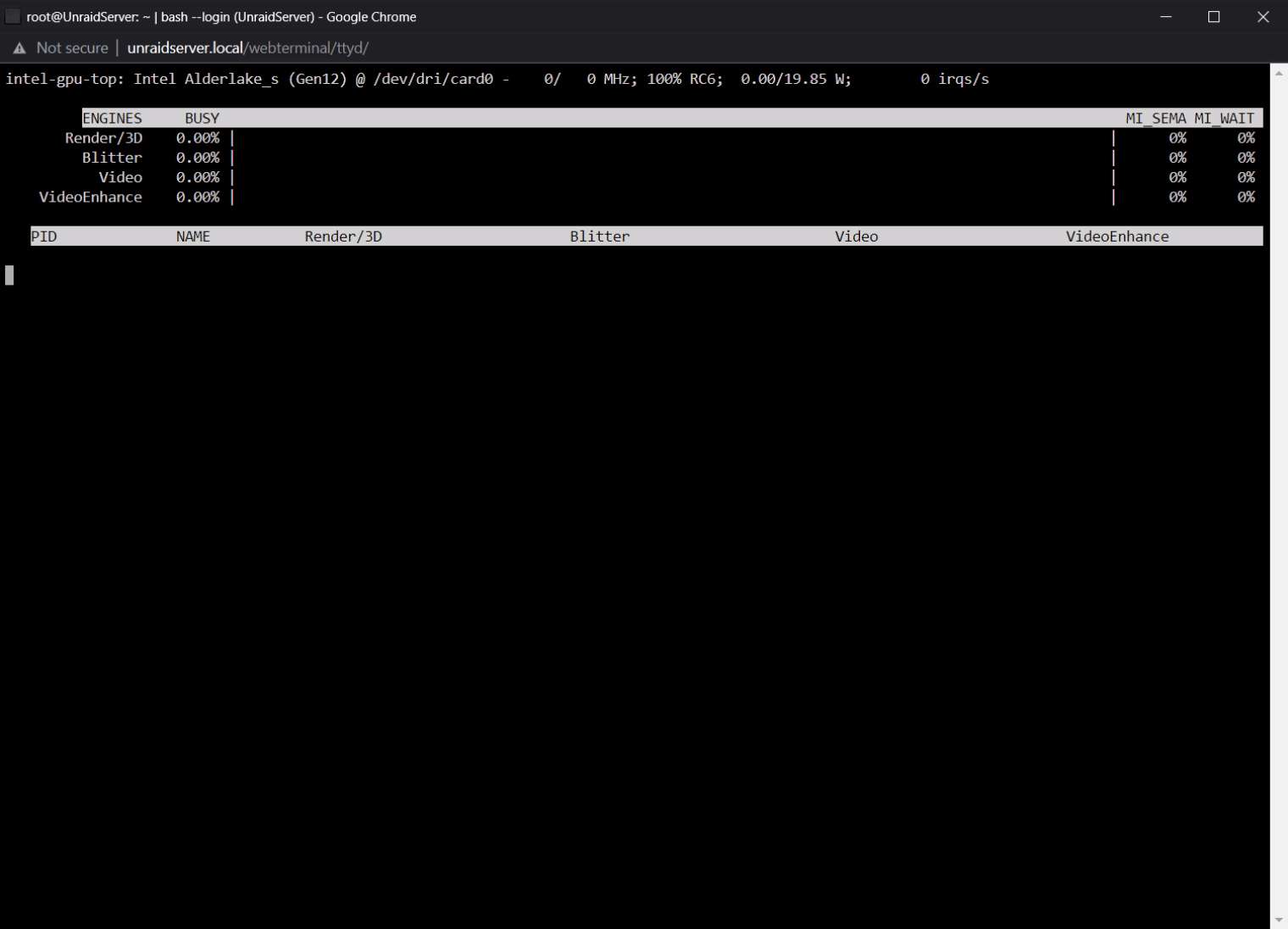Viewport: 1288px width, 929px height.
Task: Select the Render/3D engine row label
Action: pyautogui.click(x=103, y=137)
